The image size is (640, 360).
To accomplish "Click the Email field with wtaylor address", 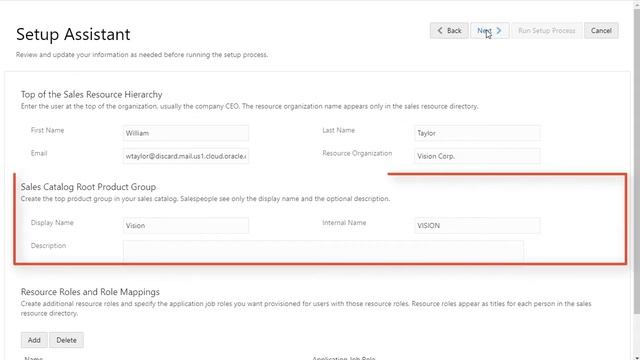I will tap(186, 156).
